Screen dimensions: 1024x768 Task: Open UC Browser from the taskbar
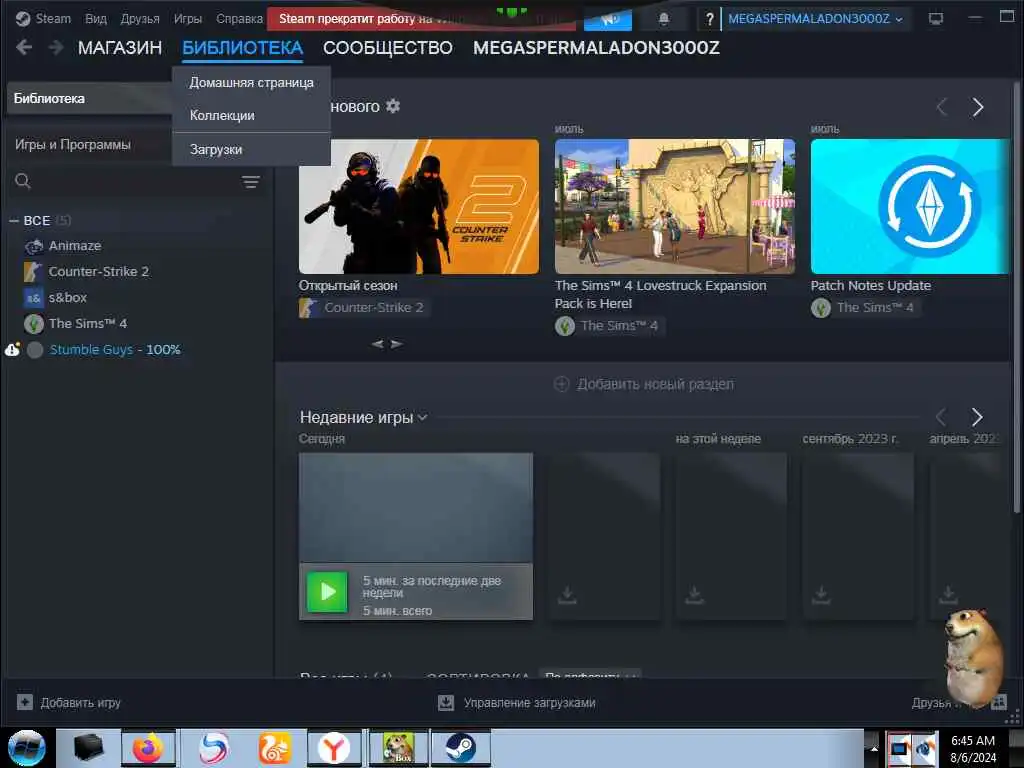(x=274, y=748)
